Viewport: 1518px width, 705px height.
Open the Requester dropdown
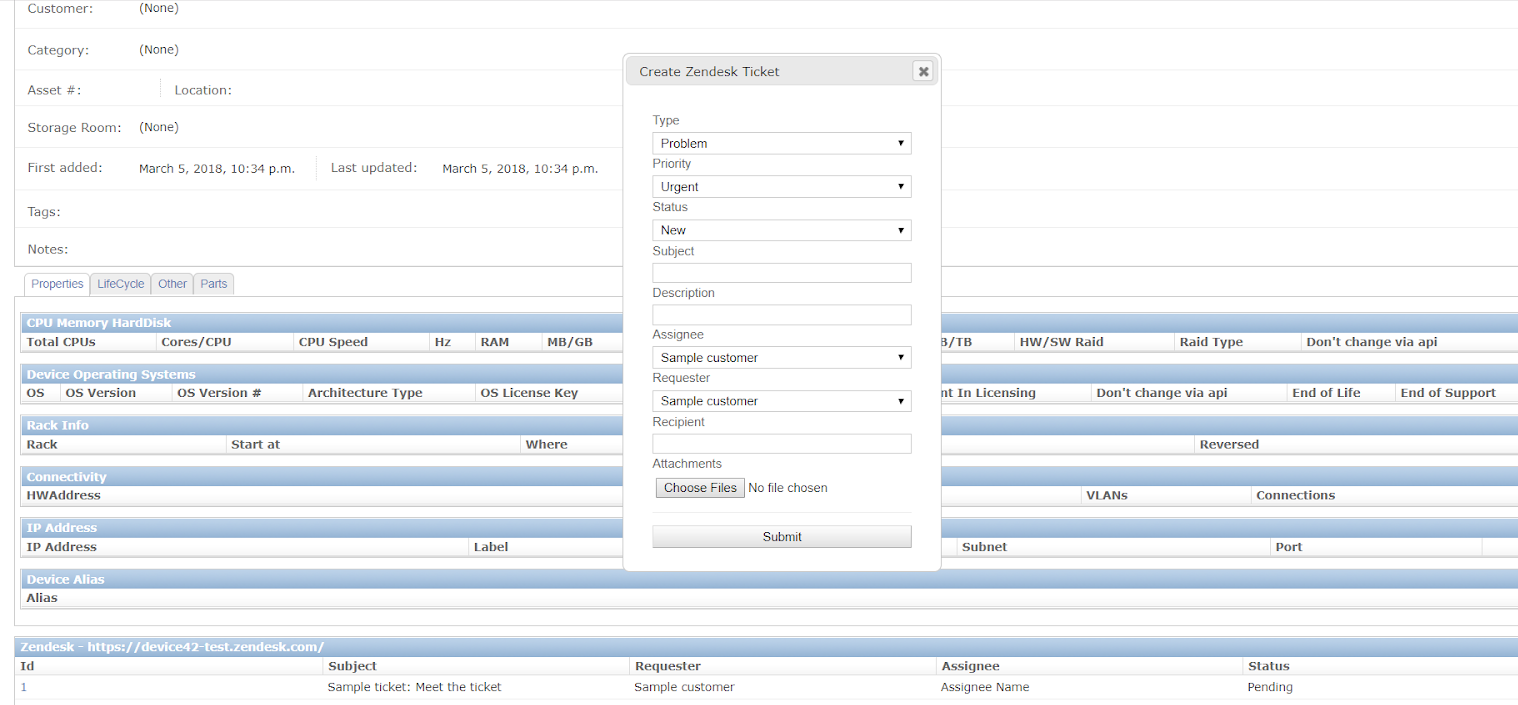[x=782, y=400]
